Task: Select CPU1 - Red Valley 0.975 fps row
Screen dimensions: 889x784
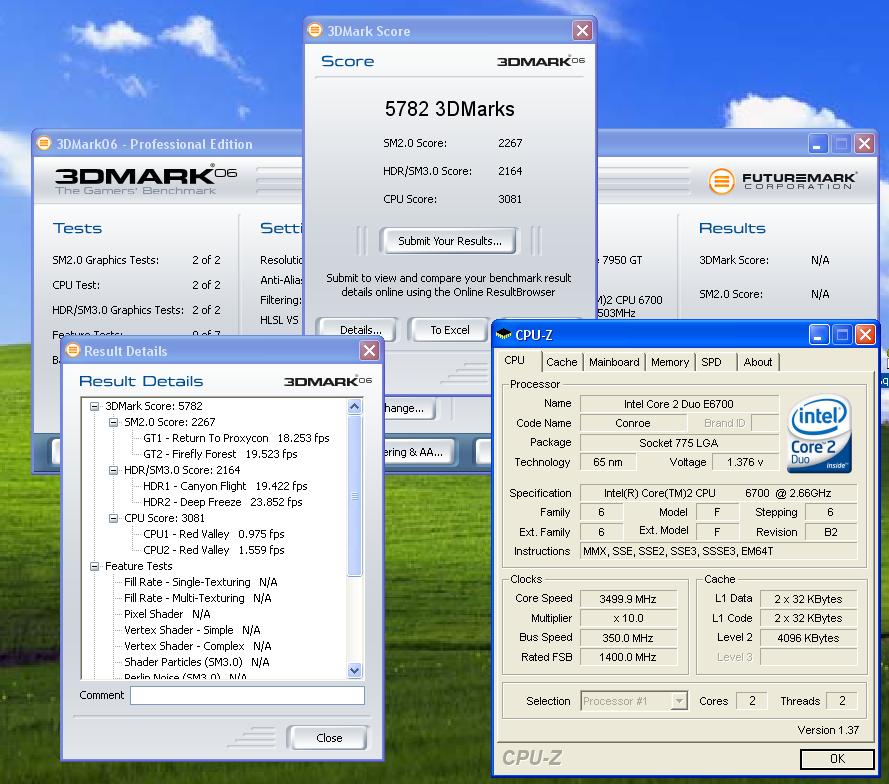Action: 214,534
